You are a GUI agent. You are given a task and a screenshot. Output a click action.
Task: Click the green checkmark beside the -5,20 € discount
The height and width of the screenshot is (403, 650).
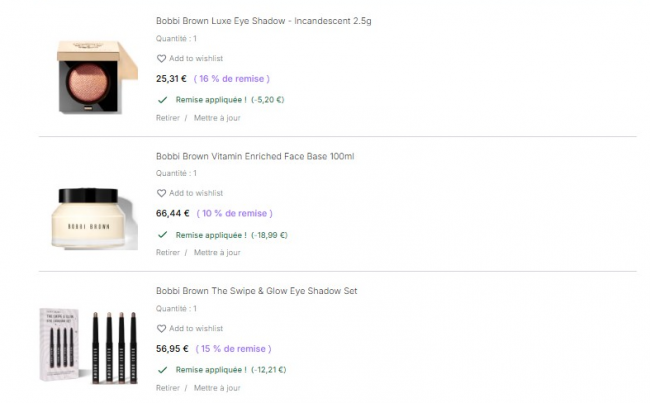click(x=162, y=100)
